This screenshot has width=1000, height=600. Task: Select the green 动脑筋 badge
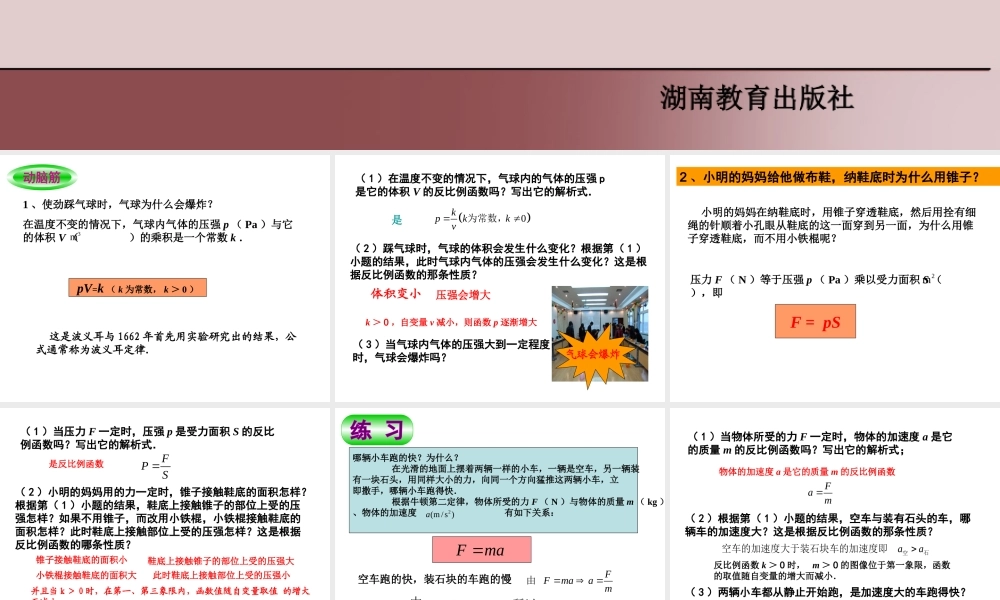coord(42,177)
